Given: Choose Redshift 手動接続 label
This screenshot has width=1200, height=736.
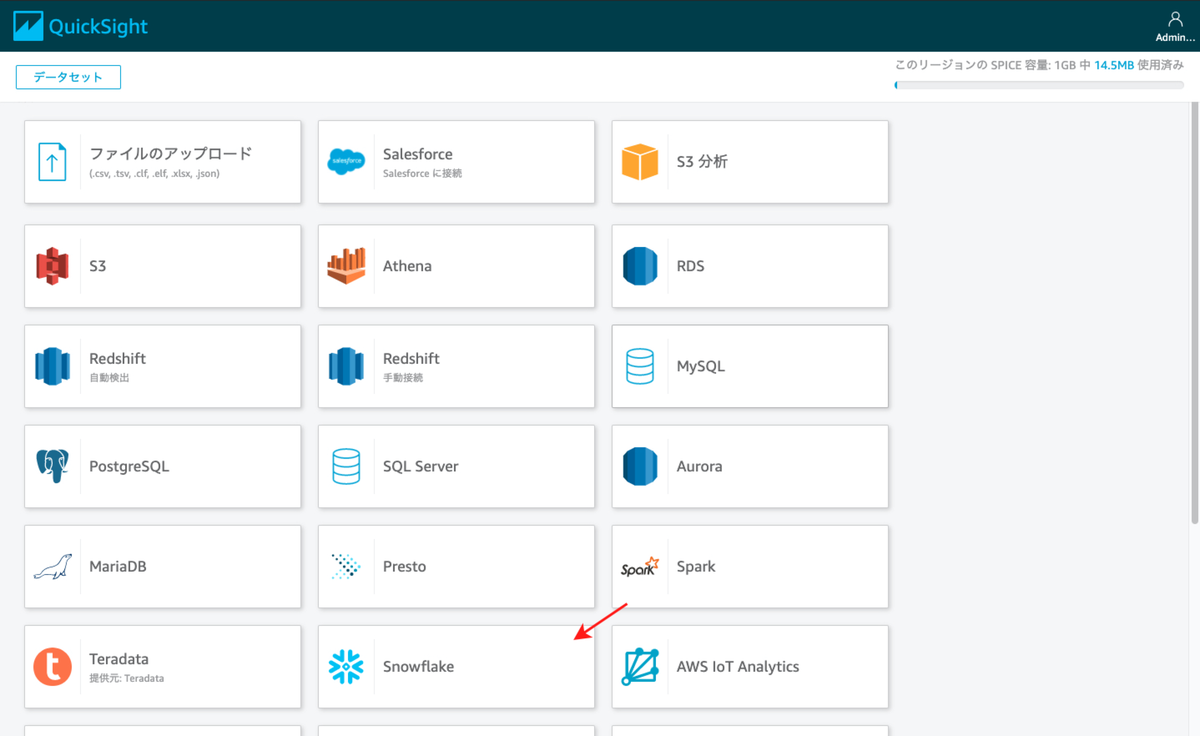Looking at the screenshot, I should pyautogui.click(x=411, y=366).
